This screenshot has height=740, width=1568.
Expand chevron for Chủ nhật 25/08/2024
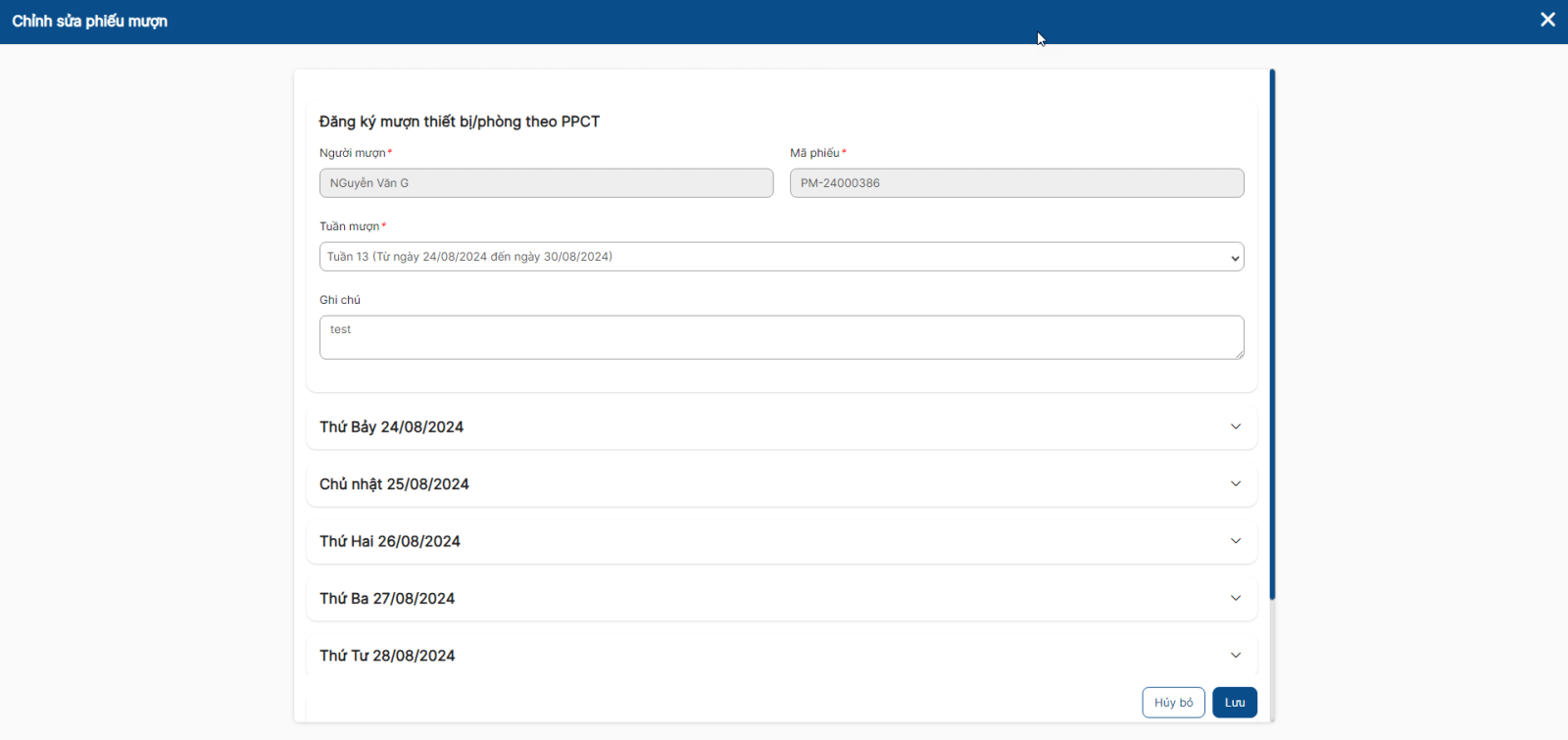click(1236, 484)
